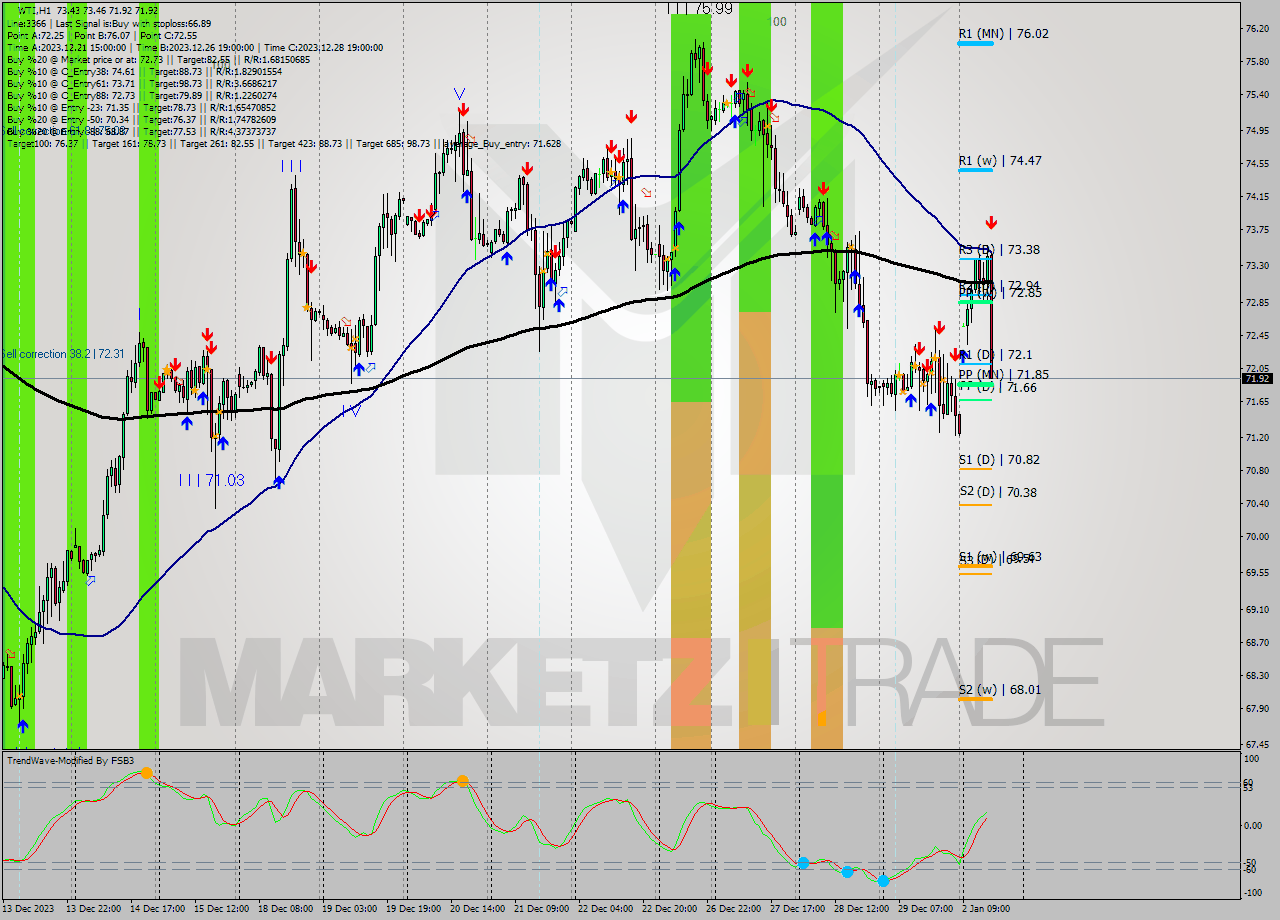1280x920 pixels.
Task: Click the '15 Dec 12:00' date axis label
Action: [x=223, y=909]
